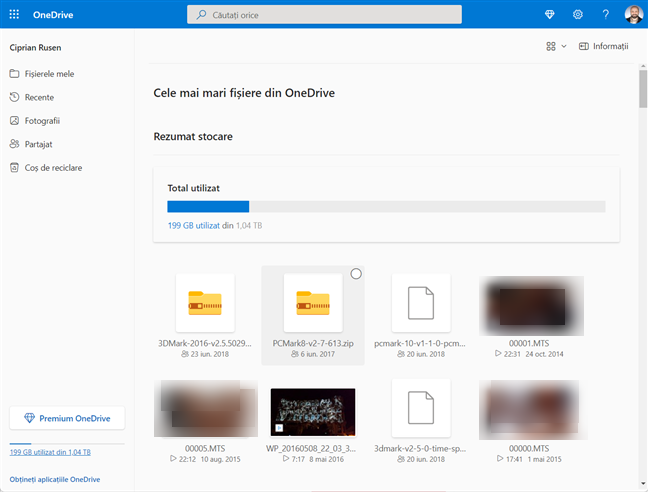Click the '00005.MTS' file name
The height and width of the screenshot is (492, 648).
pyautogui.click(x=205, y=448)
